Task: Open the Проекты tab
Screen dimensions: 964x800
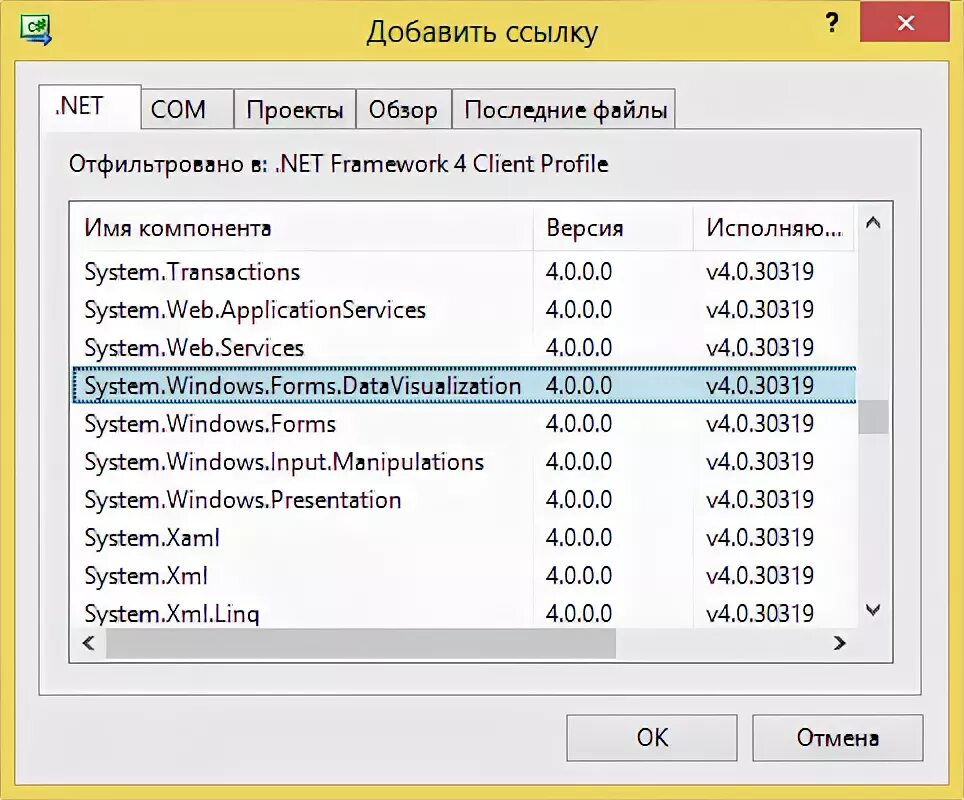Action: point(294,109)
